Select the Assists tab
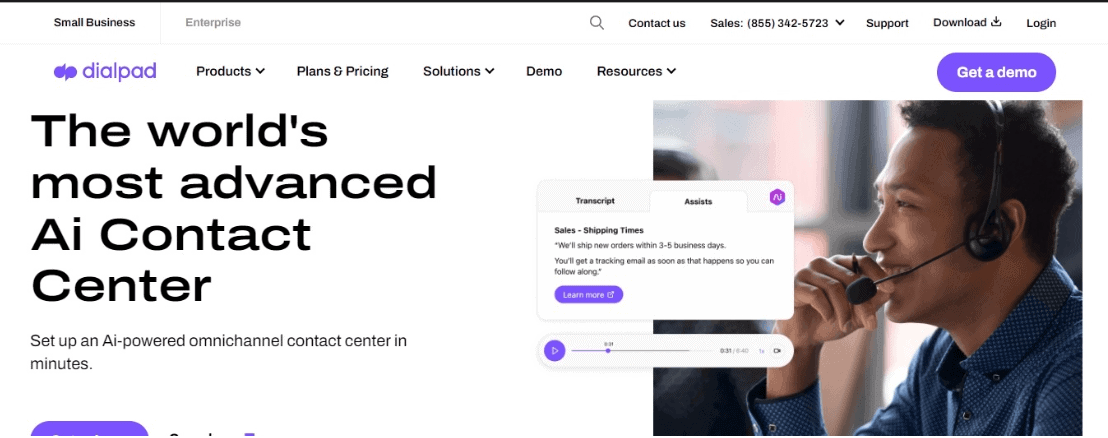Screen dimensions: 1108x438 point(698,201)
